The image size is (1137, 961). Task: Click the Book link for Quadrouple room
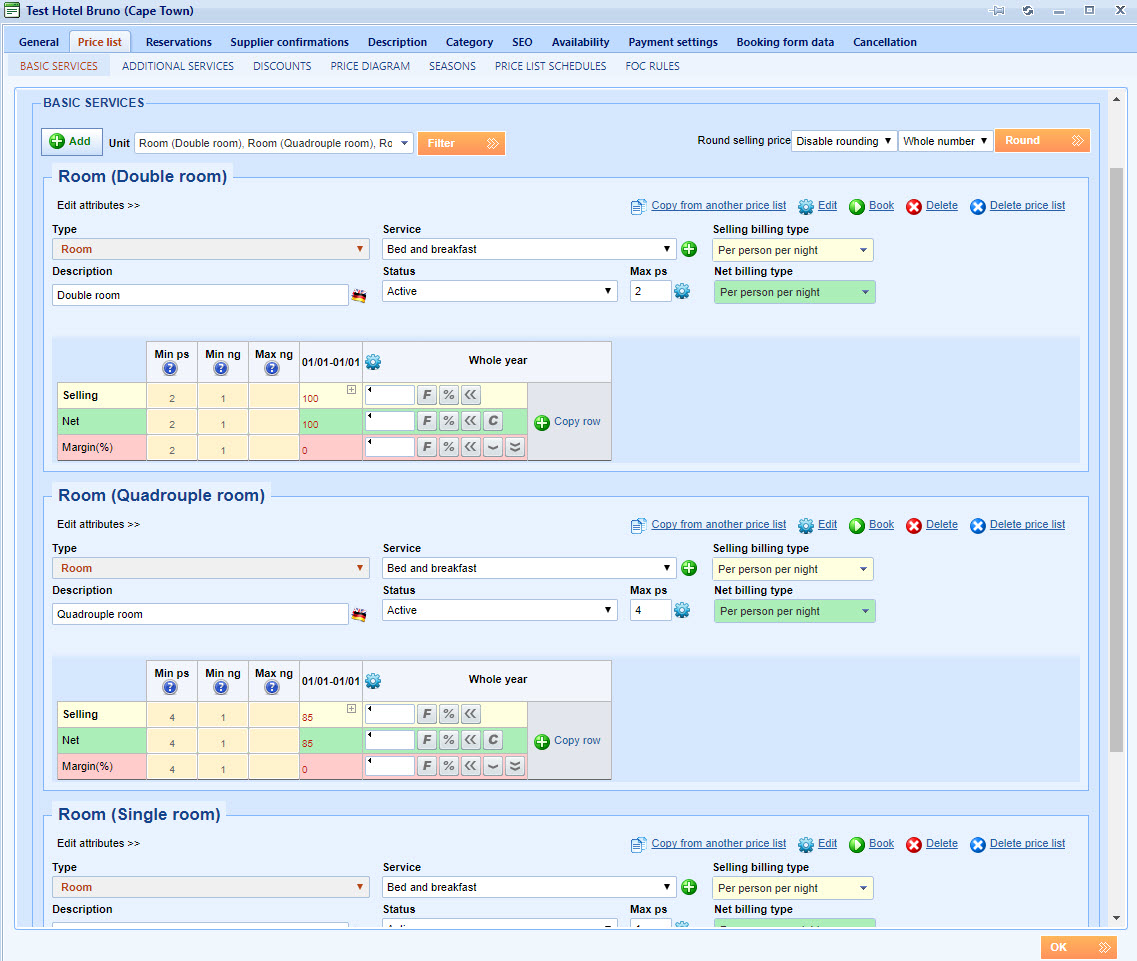(x=881, y=524)
